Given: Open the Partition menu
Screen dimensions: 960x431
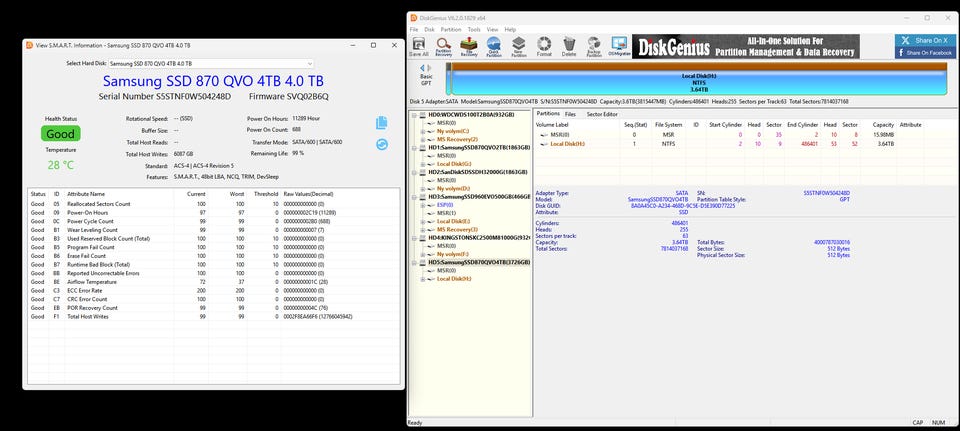Looking at the screenshot, I should tap(451, 29).
